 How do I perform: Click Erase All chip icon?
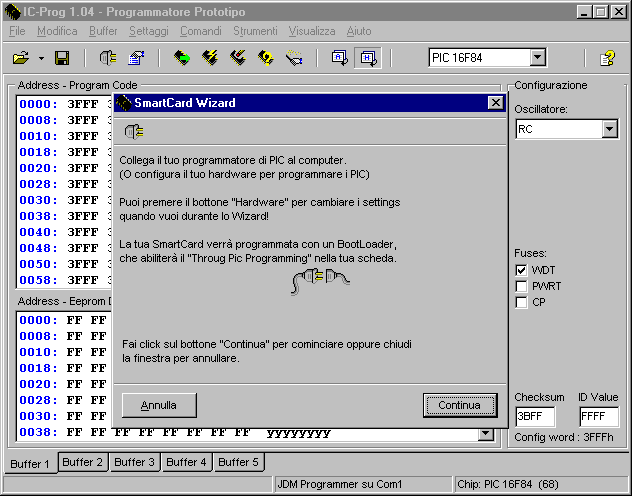point(238,58)
